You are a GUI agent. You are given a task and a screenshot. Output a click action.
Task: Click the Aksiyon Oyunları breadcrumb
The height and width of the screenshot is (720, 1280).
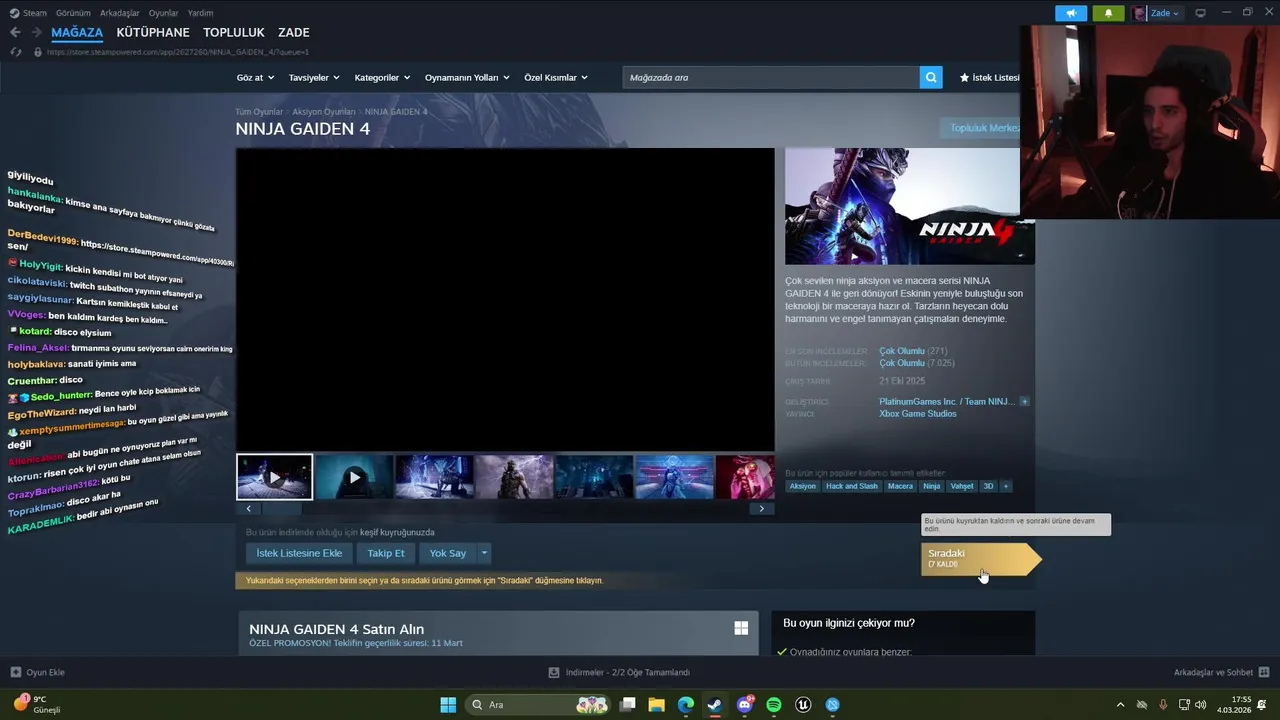point(324,112)
